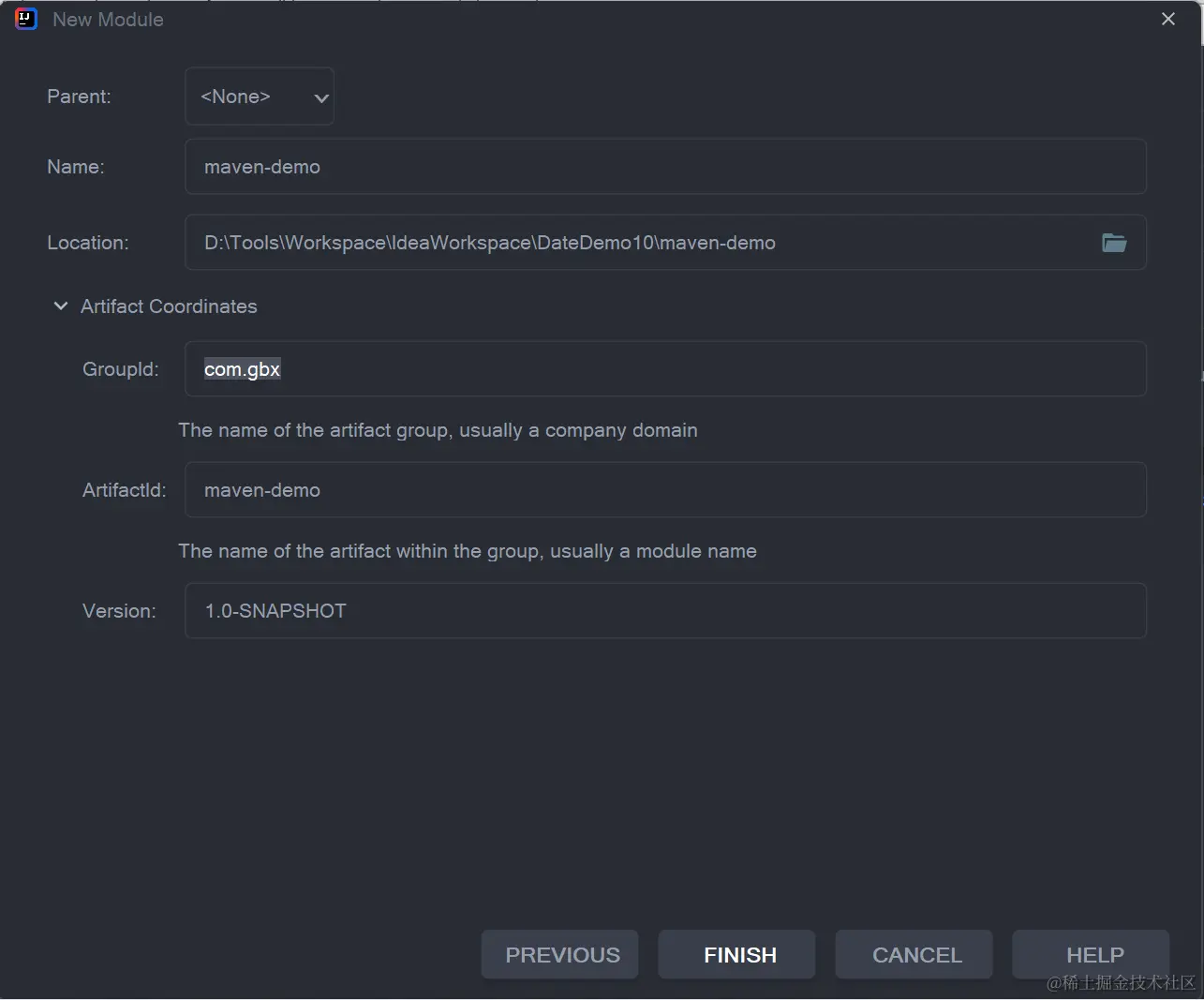This screenshot has height=1000, width=1204.
Task: Click the hint 'usually a company domain'
Action: tap(578, 430)
